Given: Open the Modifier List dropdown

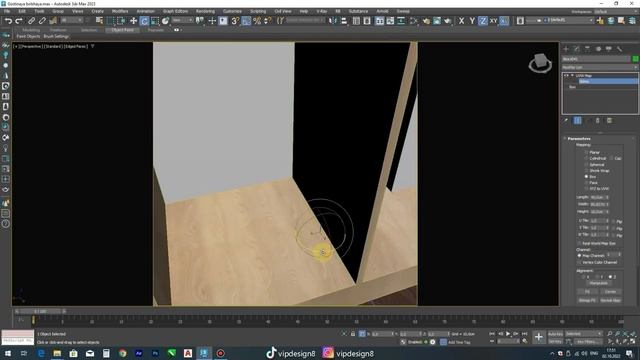Looking at the screenshot, I should click(600, 67).
